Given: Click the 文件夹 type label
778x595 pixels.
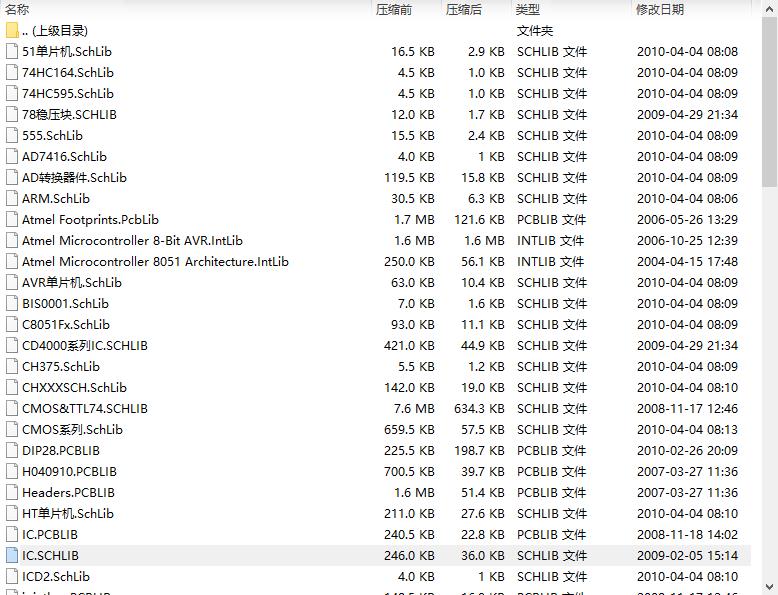Looking at the screenshot, I should pyautogui.click(x=535, y=31).
